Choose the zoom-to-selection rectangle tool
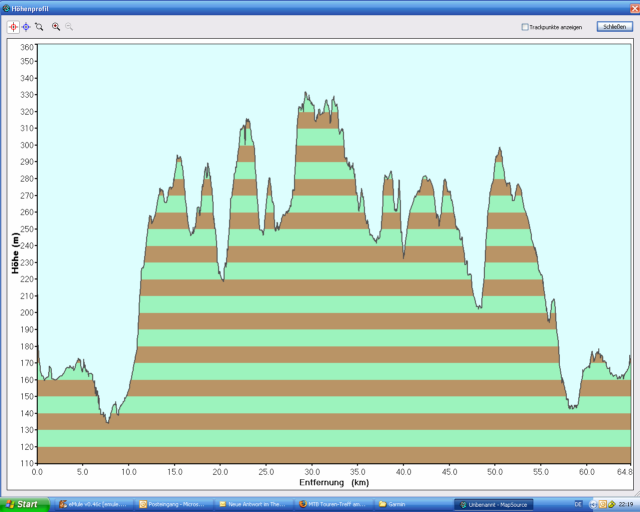 pos(39,27)
